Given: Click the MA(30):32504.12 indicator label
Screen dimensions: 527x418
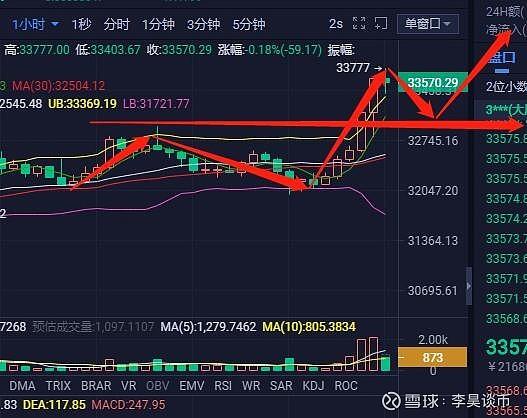Looking at the screenshot, I should (58, 86).
